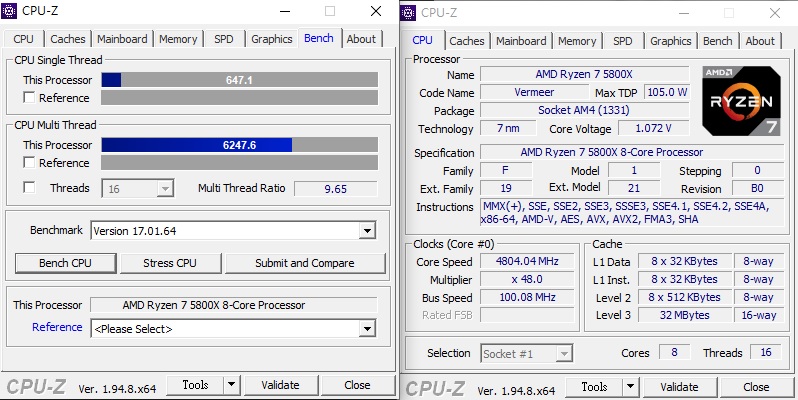This screenshot has width=798, height=400.
Task: Open Mainboard tab in right window
Action: coord(521,41)
